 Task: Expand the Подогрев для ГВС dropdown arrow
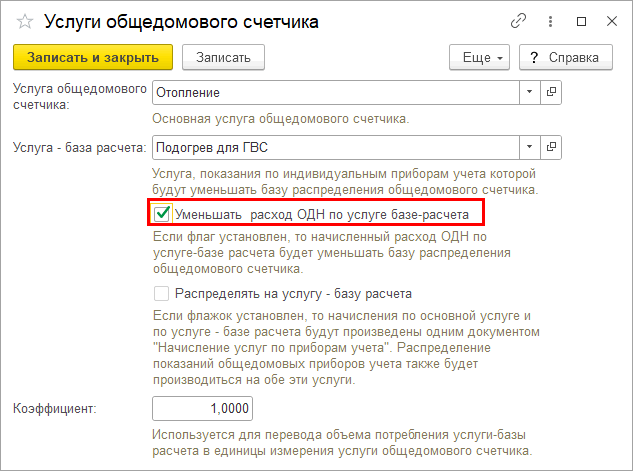point(530,147)
